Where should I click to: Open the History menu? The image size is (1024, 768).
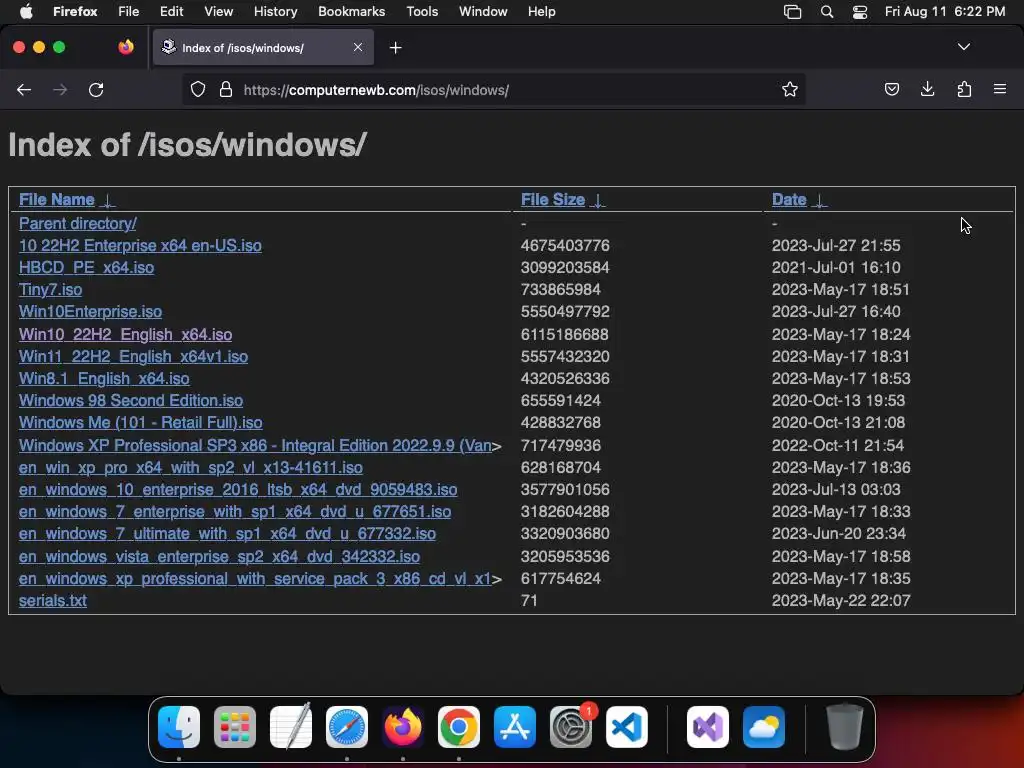[275, 12]
